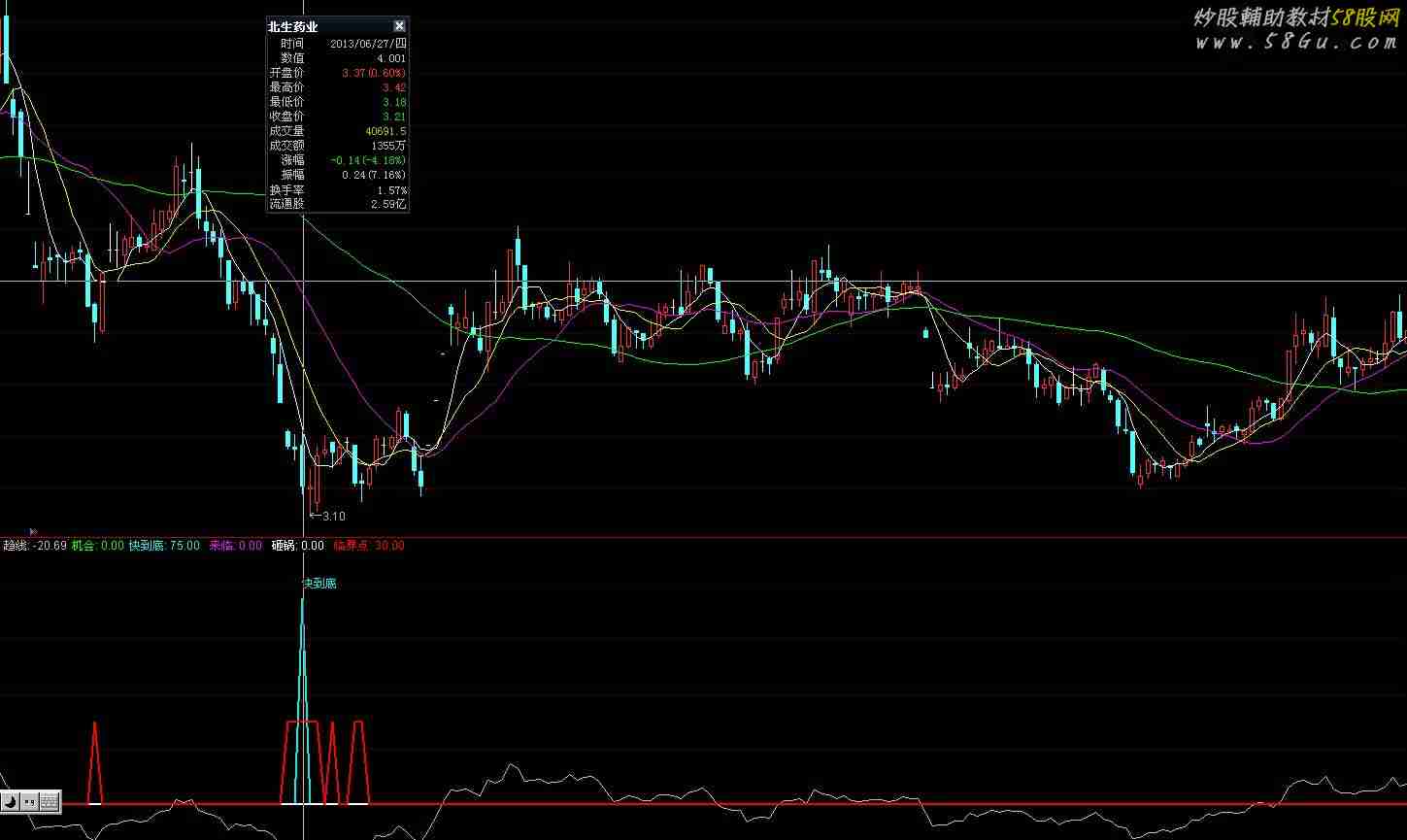Click the moon icon on input method bar

pyautogui.click(x=11, y=801)
